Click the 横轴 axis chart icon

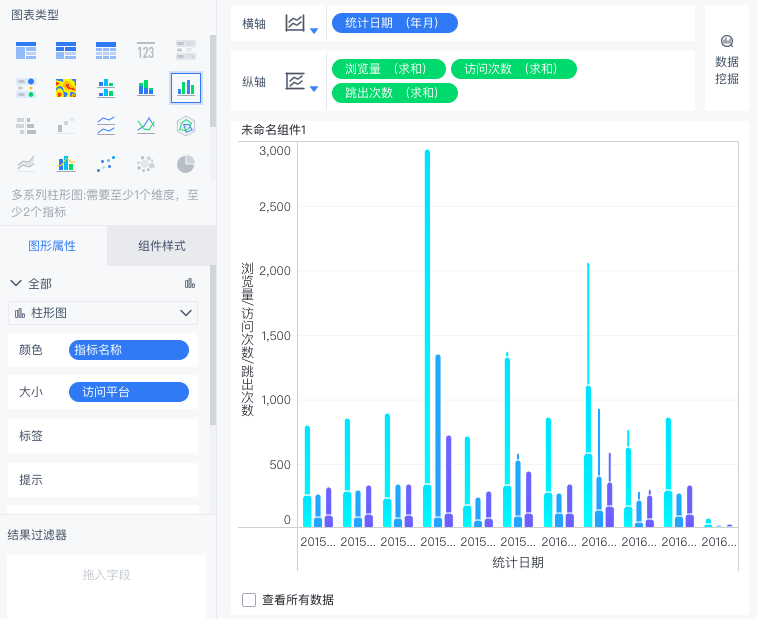pos(295,23)
